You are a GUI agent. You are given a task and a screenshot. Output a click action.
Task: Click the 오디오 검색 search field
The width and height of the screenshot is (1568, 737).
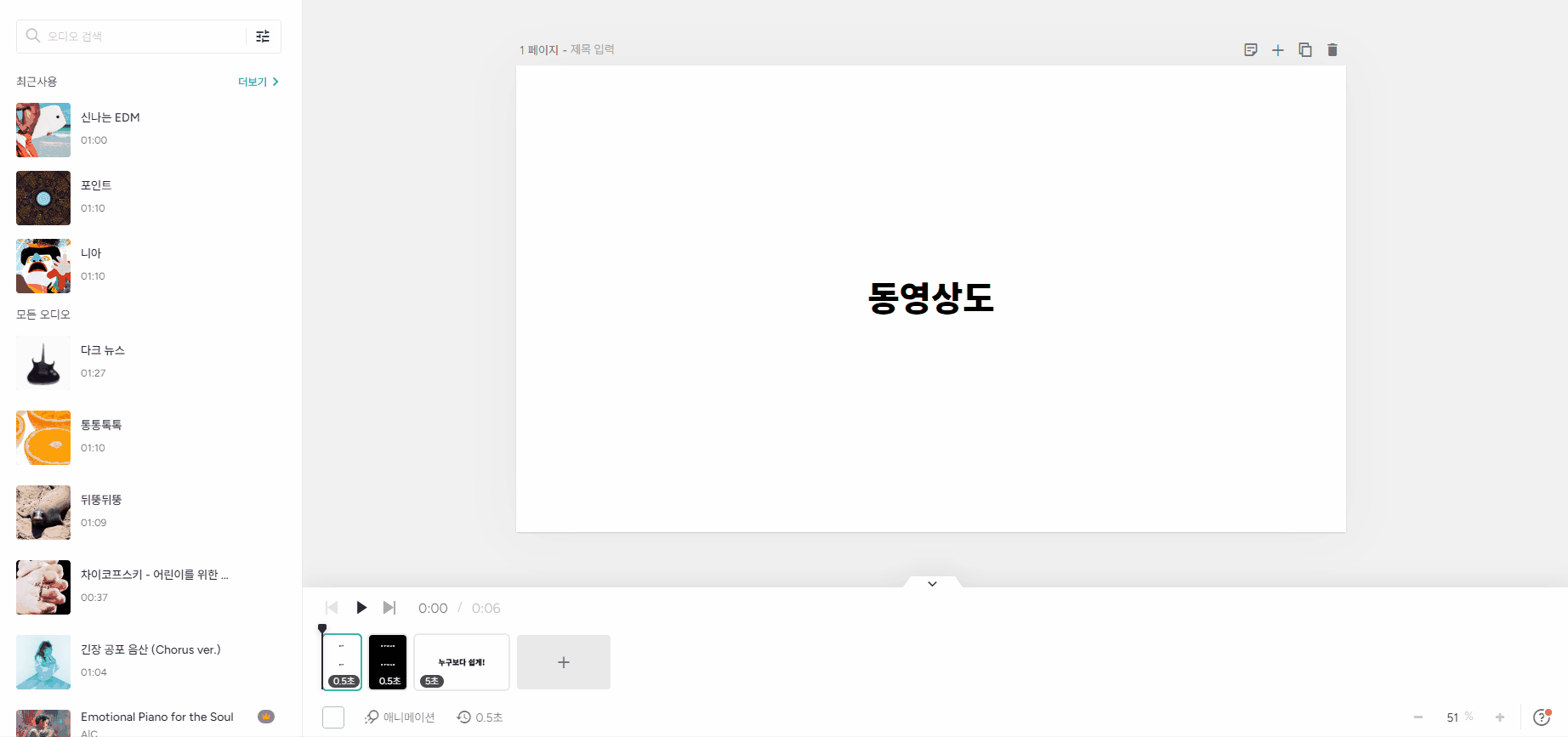click(140, 37)
